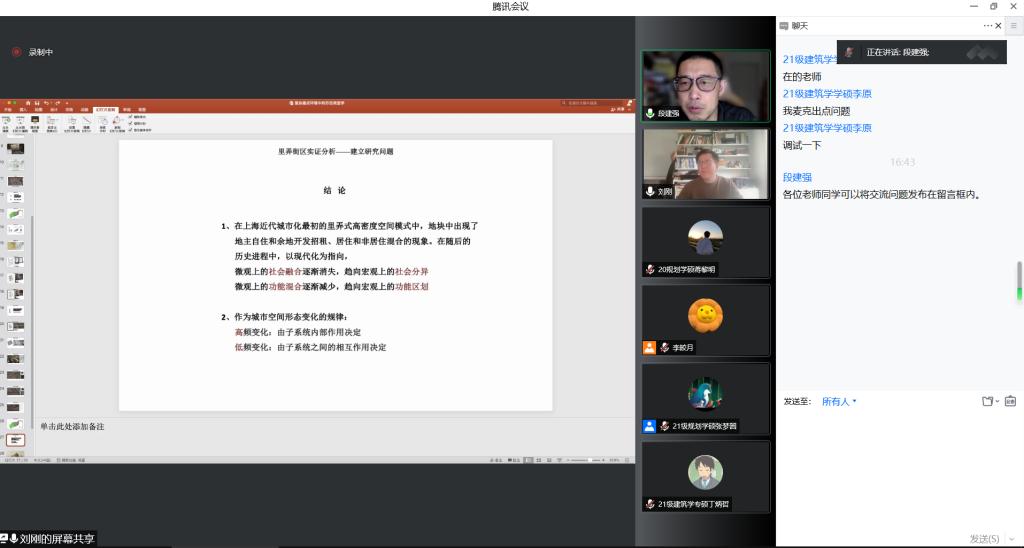The image size is (1024, 548).
Task: Select 20规划学硕蒋黎明's participant tile
Action: [706, 241]
